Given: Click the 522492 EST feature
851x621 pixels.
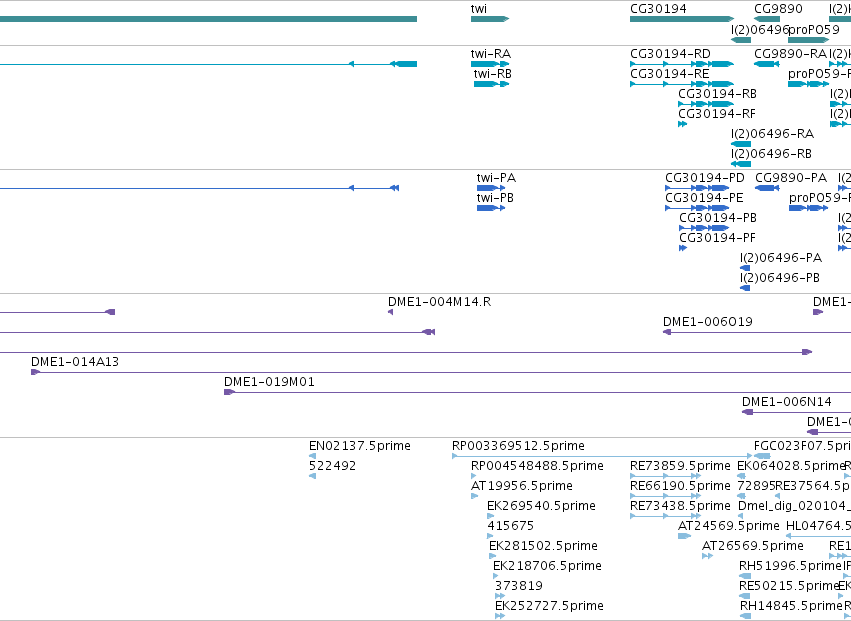Looking at the screenshot, I should [x=312, y=477].
